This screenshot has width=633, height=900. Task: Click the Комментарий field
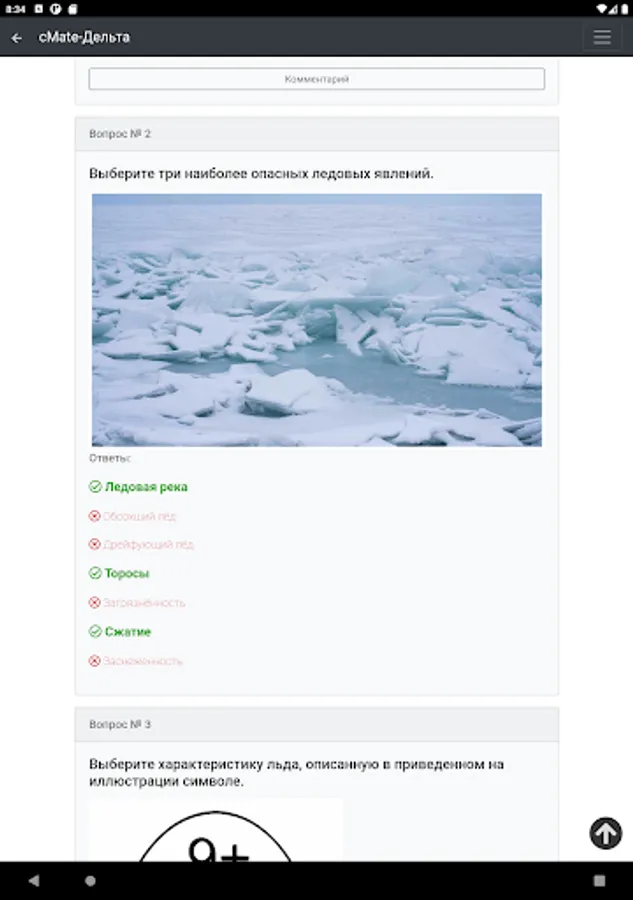(316, 79)
